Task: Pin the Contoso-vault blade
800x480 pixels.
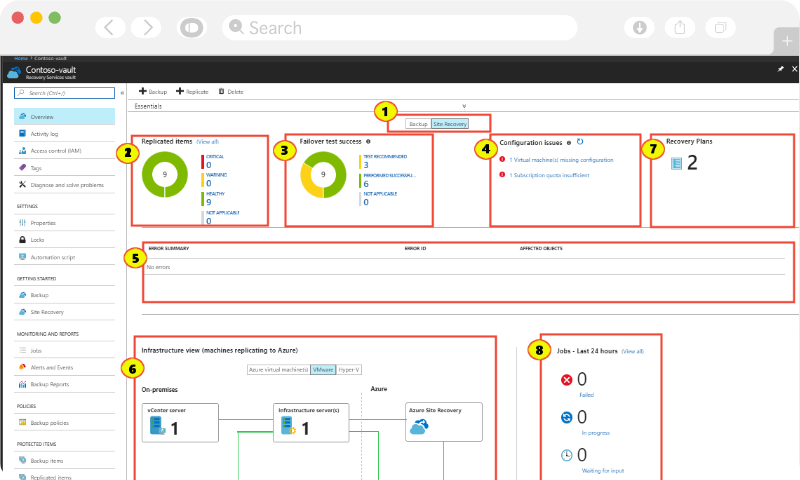Action: pyautogui.click(x=780, y=69)
